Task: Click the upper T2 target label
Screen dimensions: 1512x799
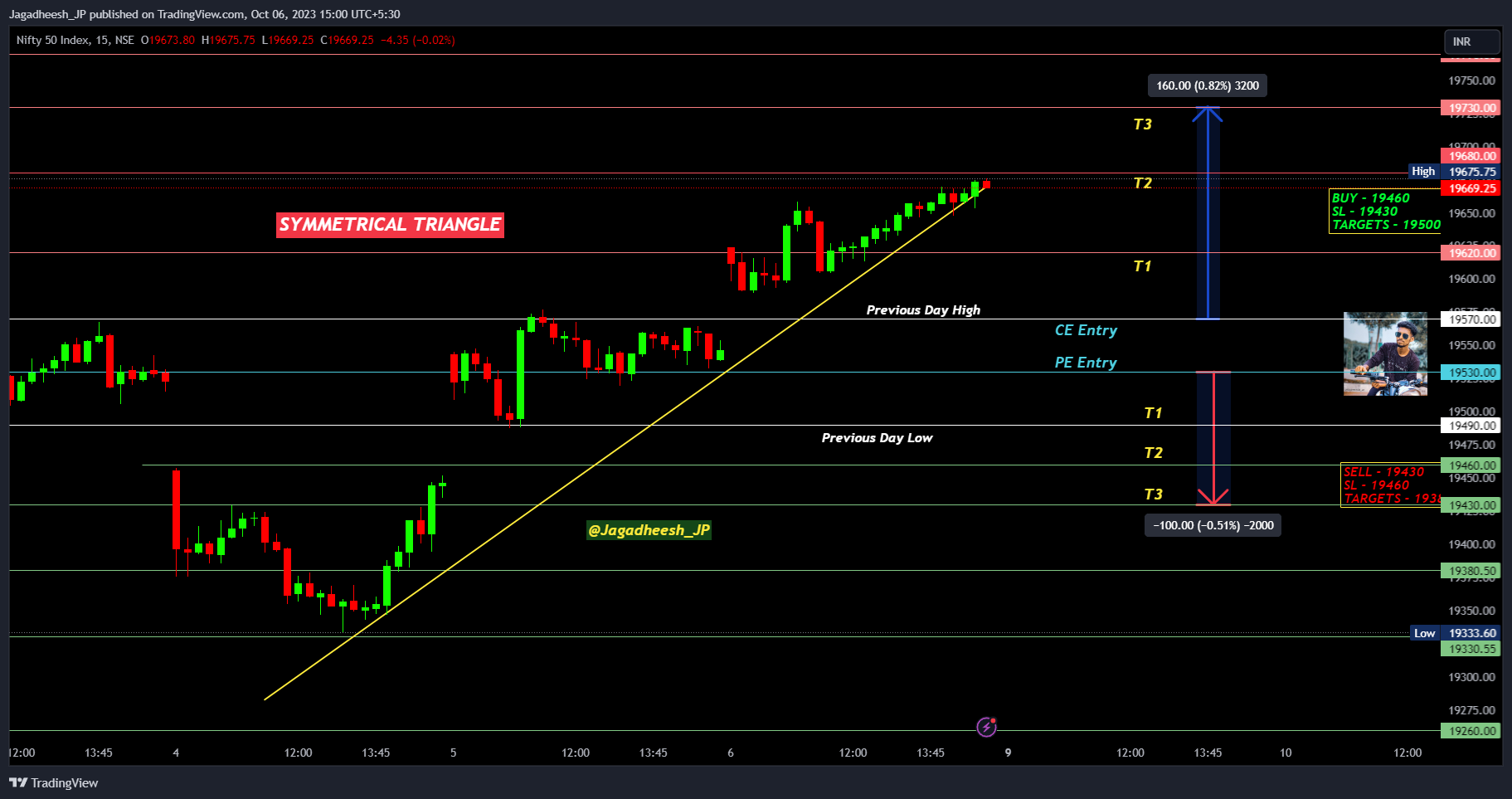Action: [x=1143, y=183]
